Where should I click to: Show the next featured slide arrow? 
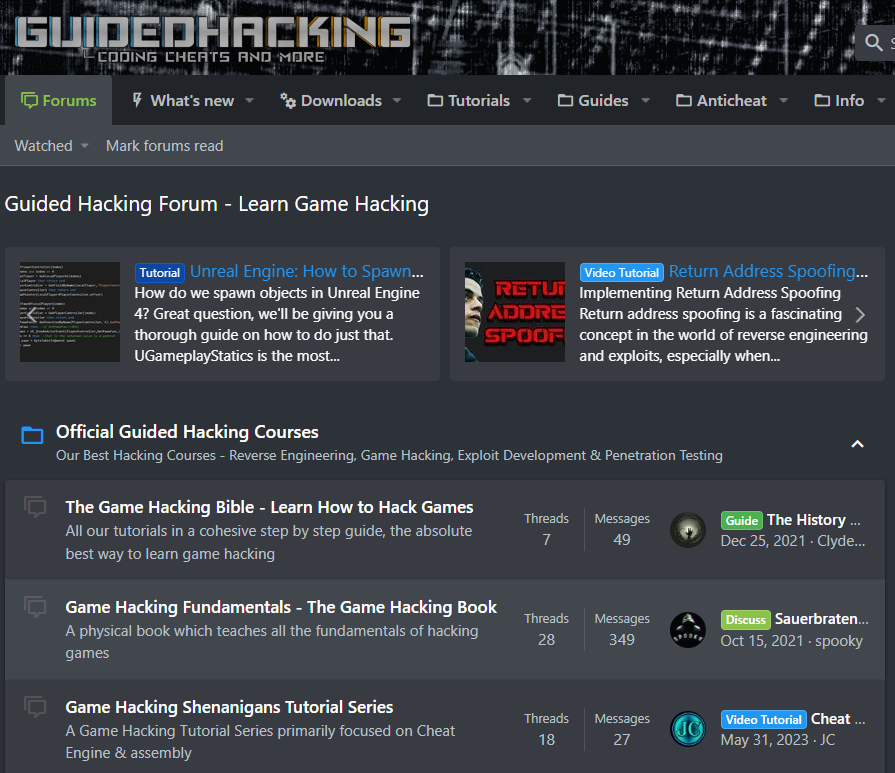(860, 314)
